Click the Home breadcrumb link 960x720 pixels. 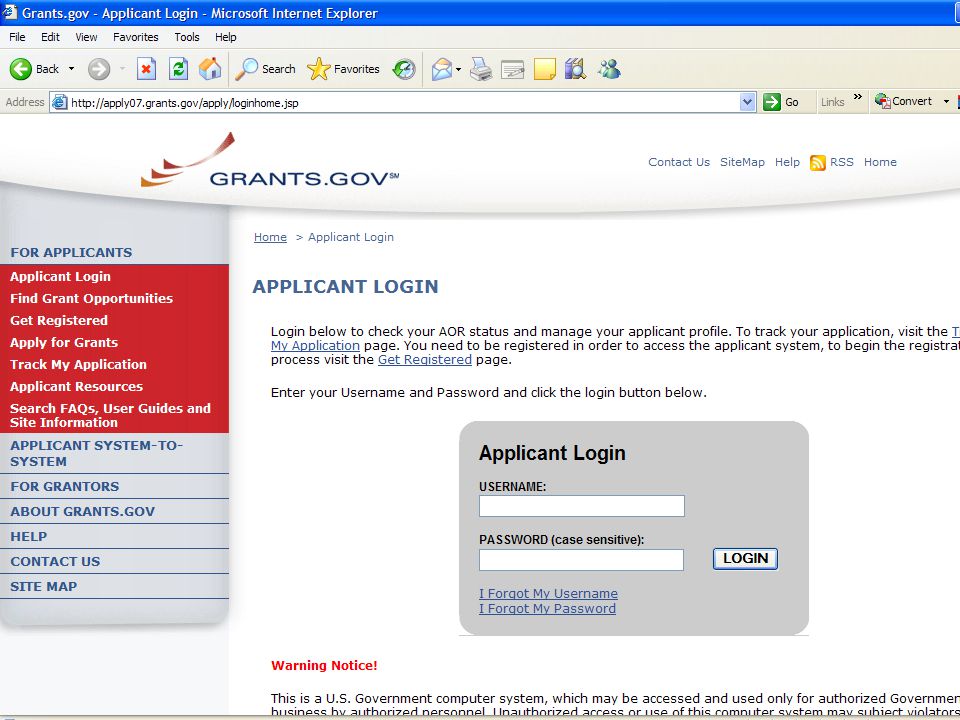point(270,237)
